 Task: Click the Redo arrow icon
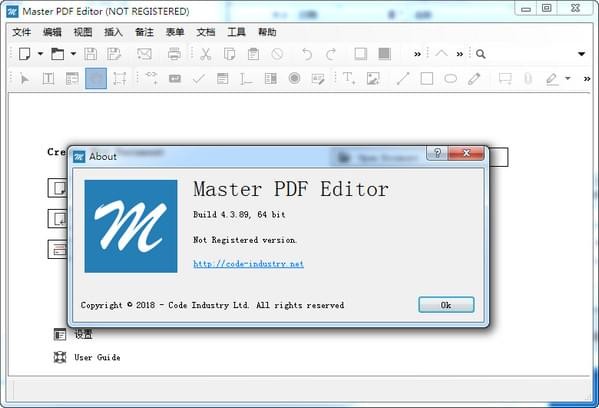pos(331,54)
